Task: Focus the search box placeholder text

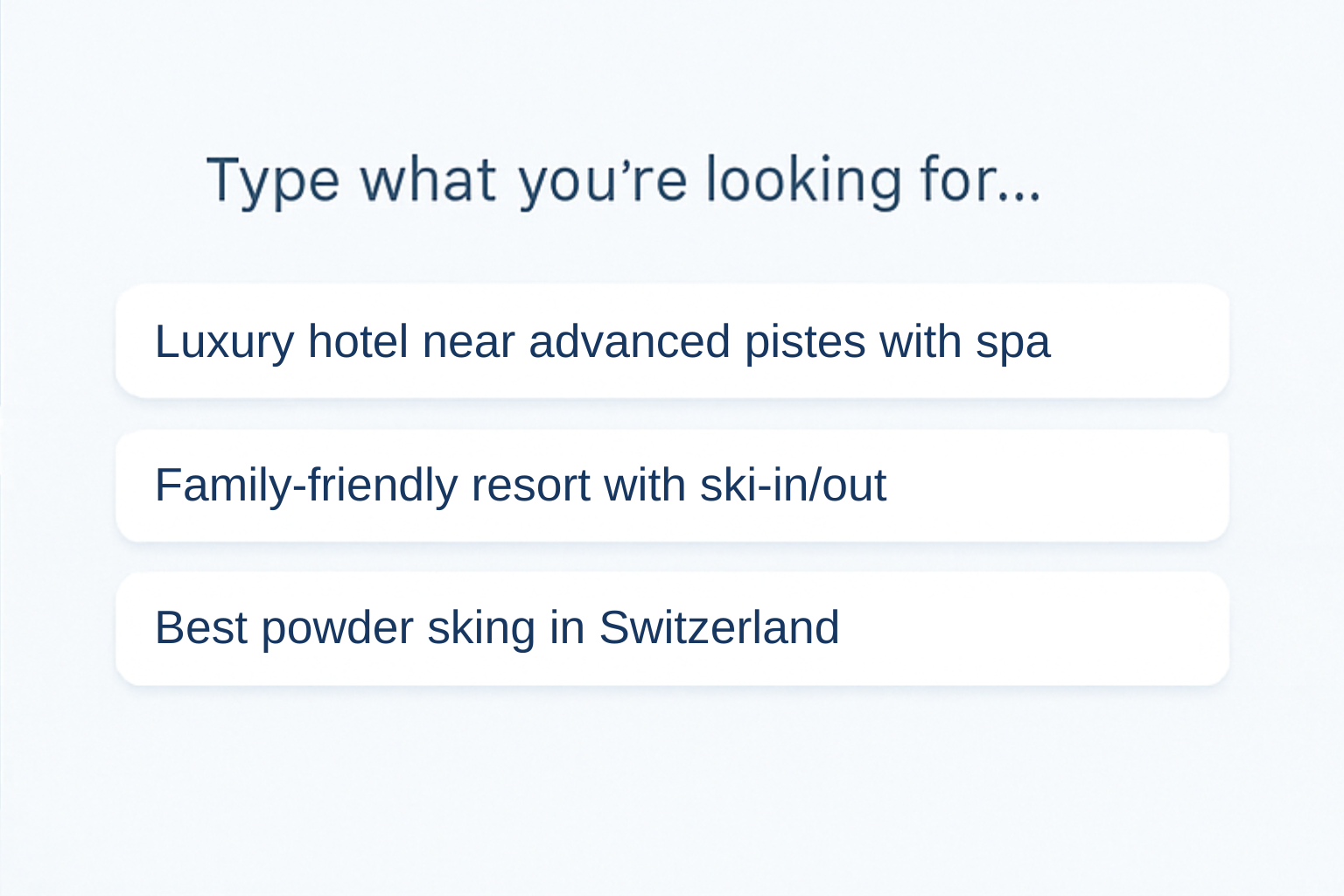Action: tap(623, 181)
